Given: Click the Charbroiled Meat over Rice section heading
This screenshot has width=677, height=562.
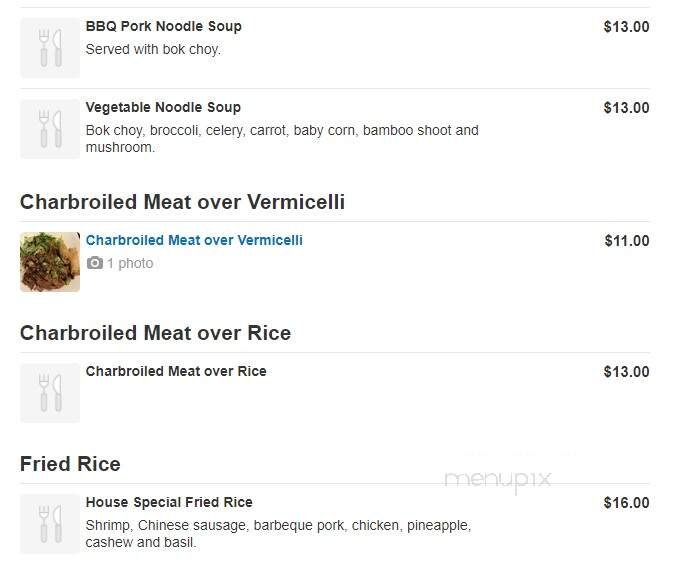Looking at the screenshot, I should (x=155, y=333).
